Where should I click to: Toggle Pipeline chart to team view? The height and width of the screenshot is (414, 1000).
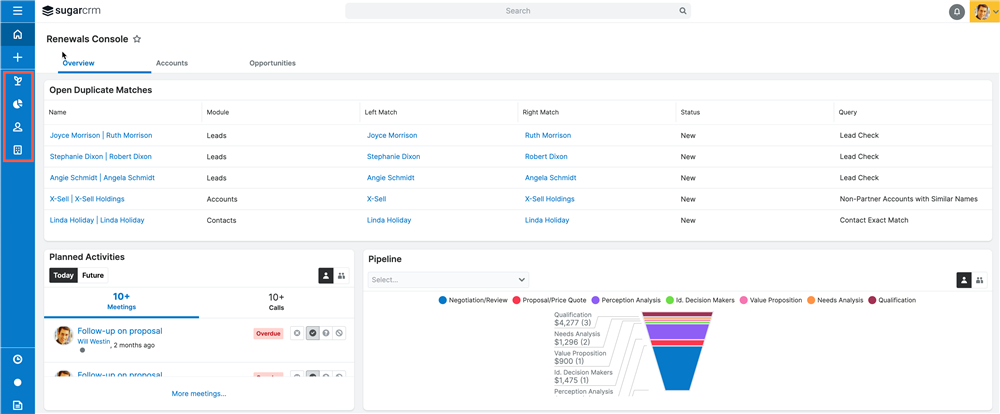982,280
